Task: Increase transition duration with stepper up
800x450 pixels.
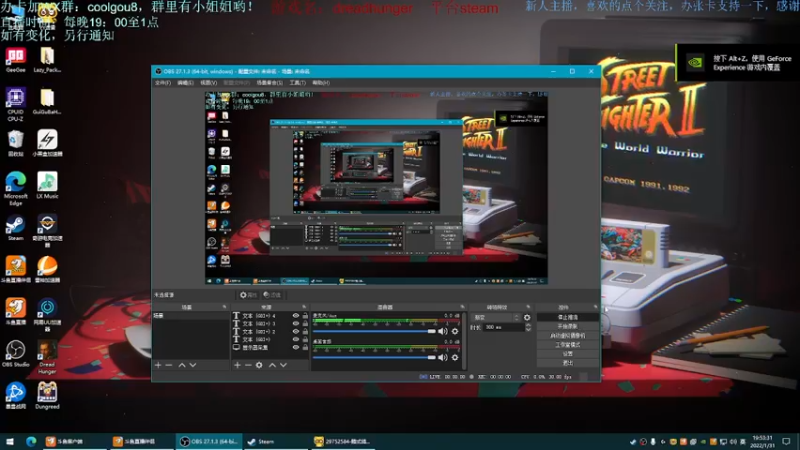Action: point(528,326)
